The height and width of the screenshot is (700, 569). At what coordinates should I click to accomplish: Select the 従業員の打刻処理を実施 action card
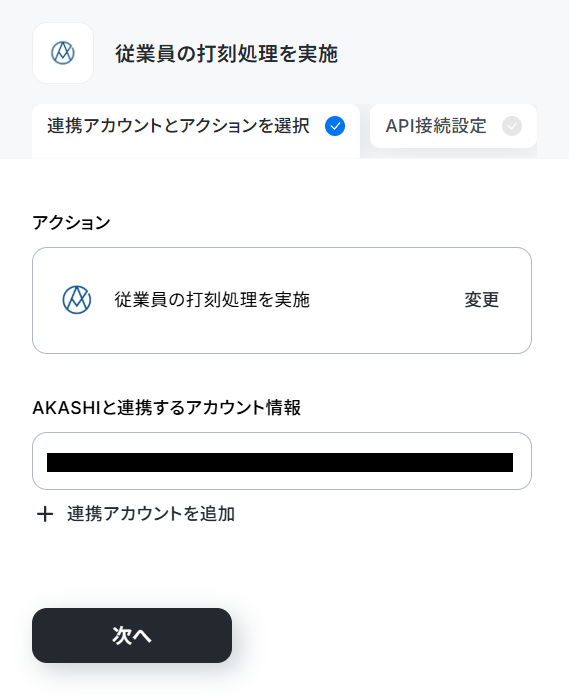(282, 300)
